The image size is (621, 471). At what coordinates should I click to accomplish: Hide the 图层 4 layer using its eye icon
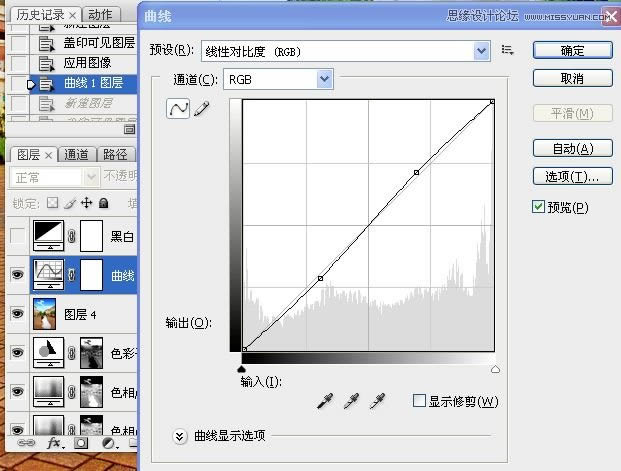(x=16, y=313)
